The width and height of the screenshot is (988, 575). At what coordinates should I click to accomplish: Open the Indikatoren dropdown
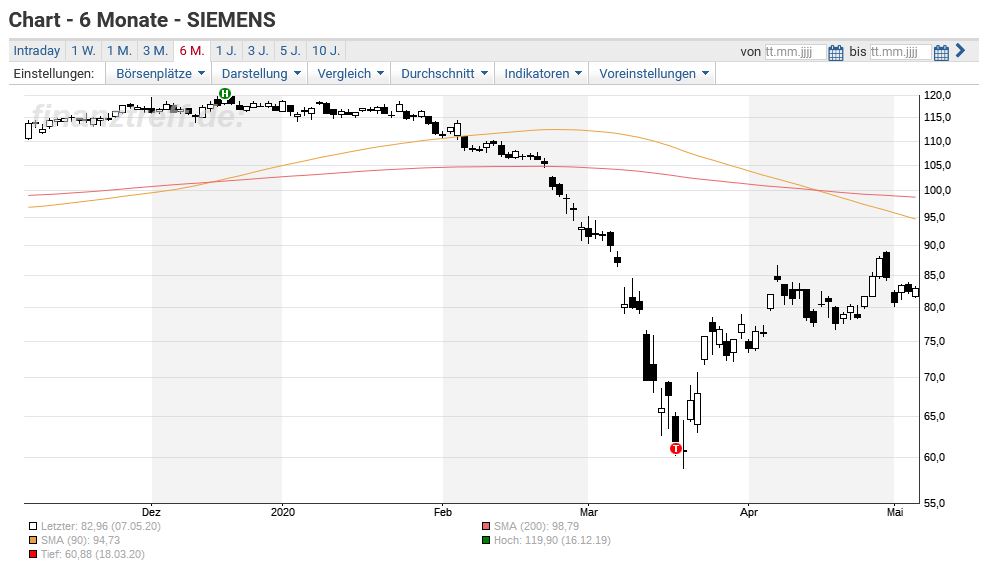(543, 74)
